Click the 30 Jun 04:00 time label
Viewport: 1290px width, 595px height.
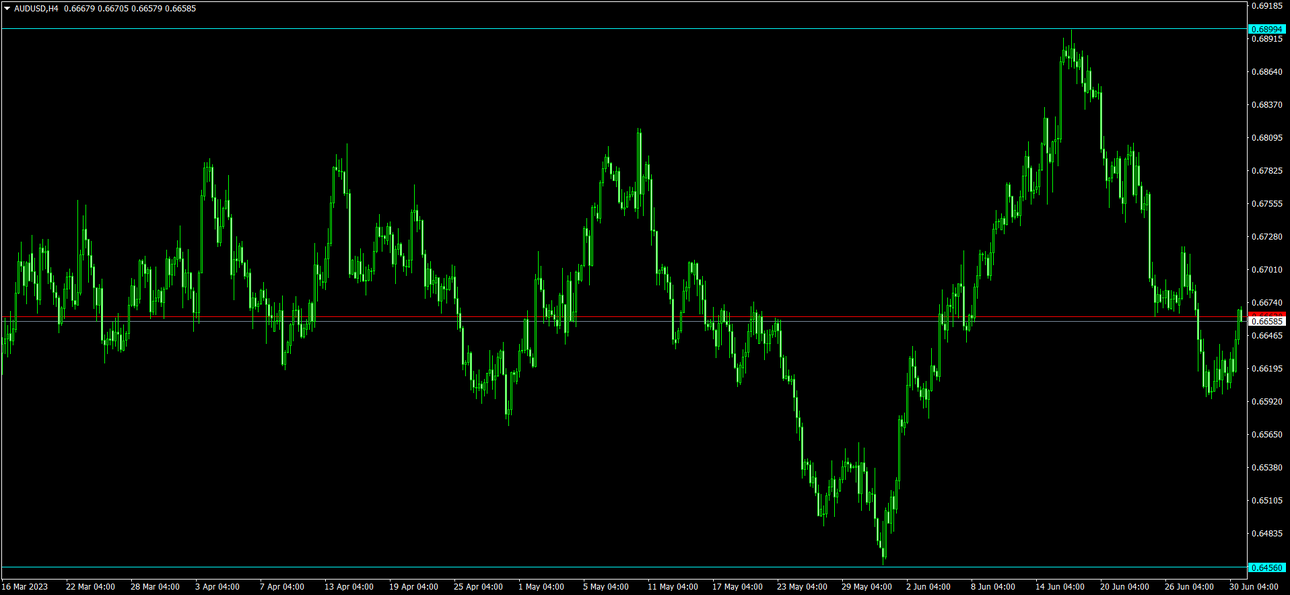(1255, 587)
